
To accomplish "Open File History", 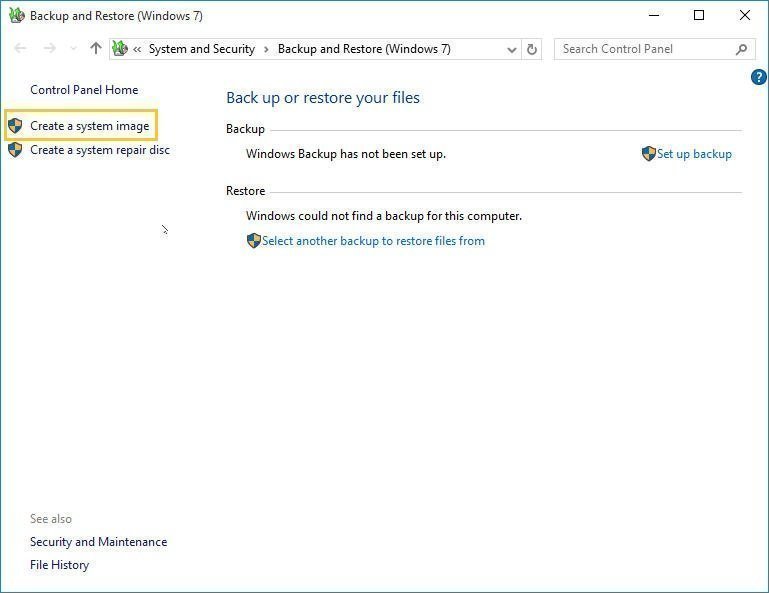I will tap(59, 565).
